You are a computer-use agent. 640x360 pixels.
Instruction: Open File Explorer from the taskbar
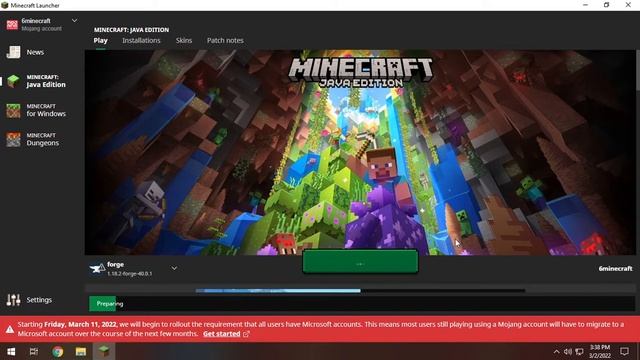[x=80, y=351]
